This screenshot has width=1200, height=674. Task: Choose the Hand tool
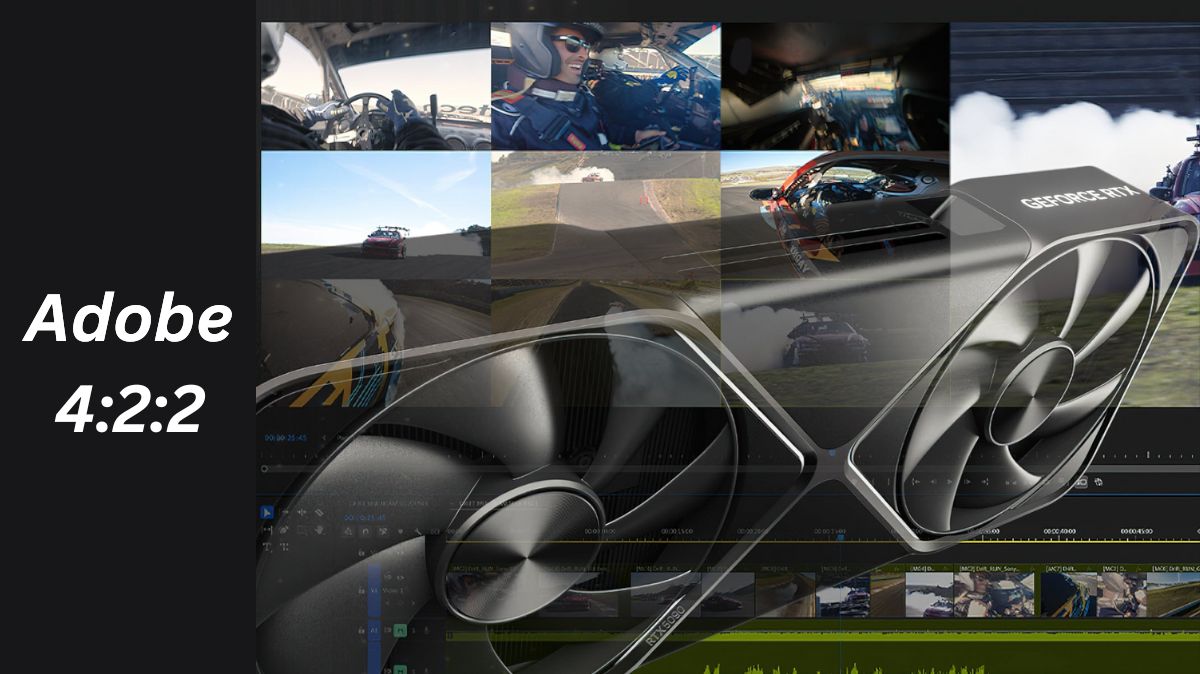319,529
